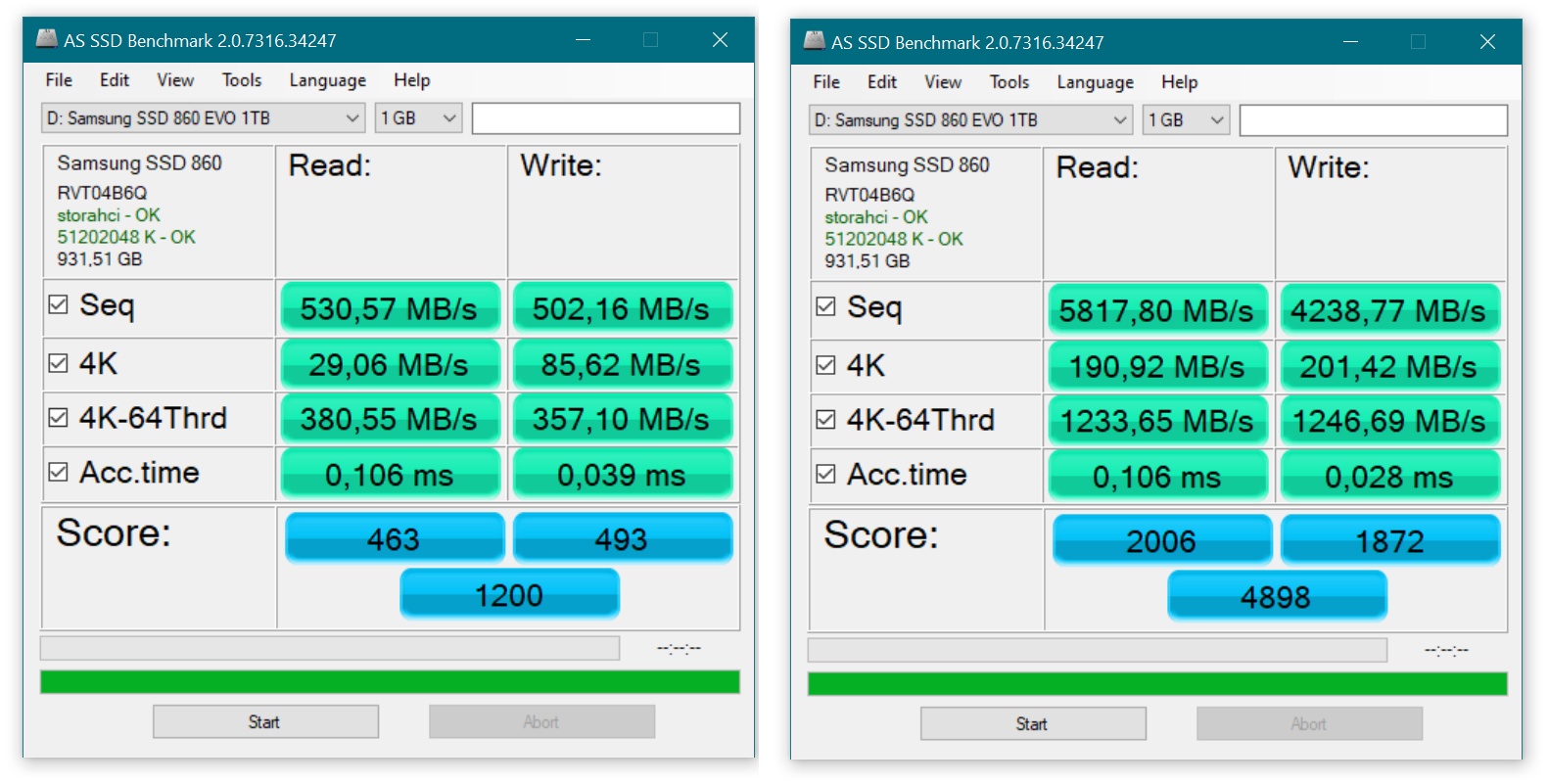Minimize the left AS SSD Benchmark window
This screenshot has width=1548, height=784.
click(x=583, y=39)
